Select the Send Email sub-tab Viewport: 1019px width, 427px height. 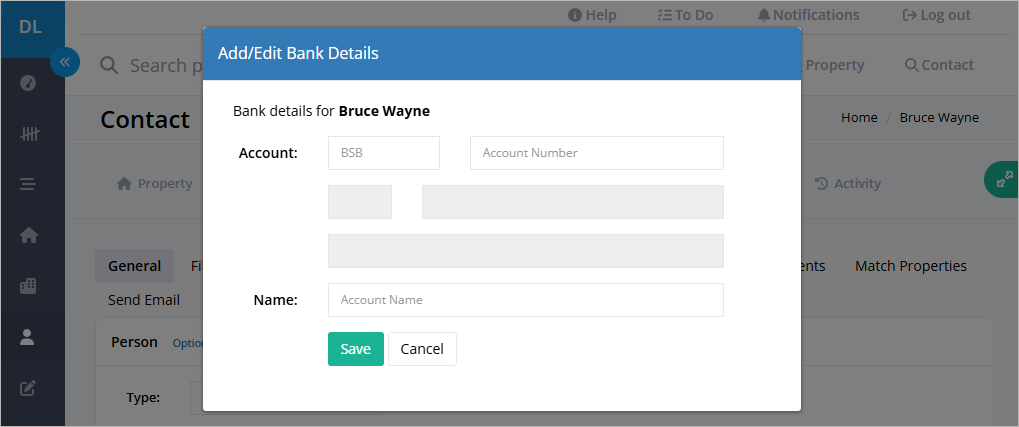pyautogui.click(x=144, y=300)
